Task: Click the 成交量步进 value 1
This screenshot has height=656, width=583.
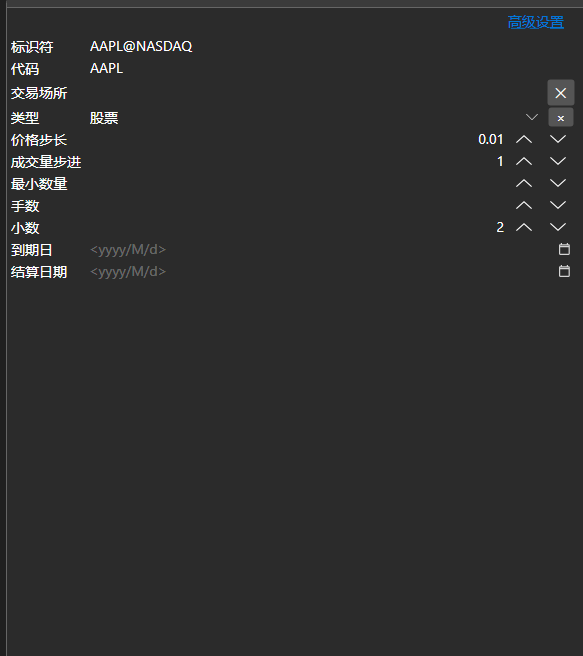Action: pos(500,161)
